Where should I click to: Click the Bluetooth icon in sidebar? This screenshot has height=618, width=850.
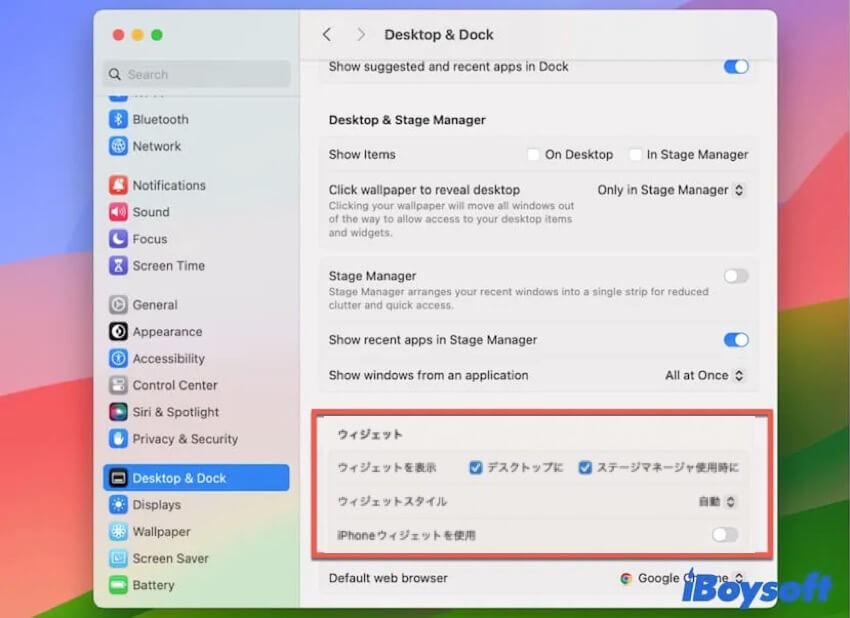click(118, 119)
